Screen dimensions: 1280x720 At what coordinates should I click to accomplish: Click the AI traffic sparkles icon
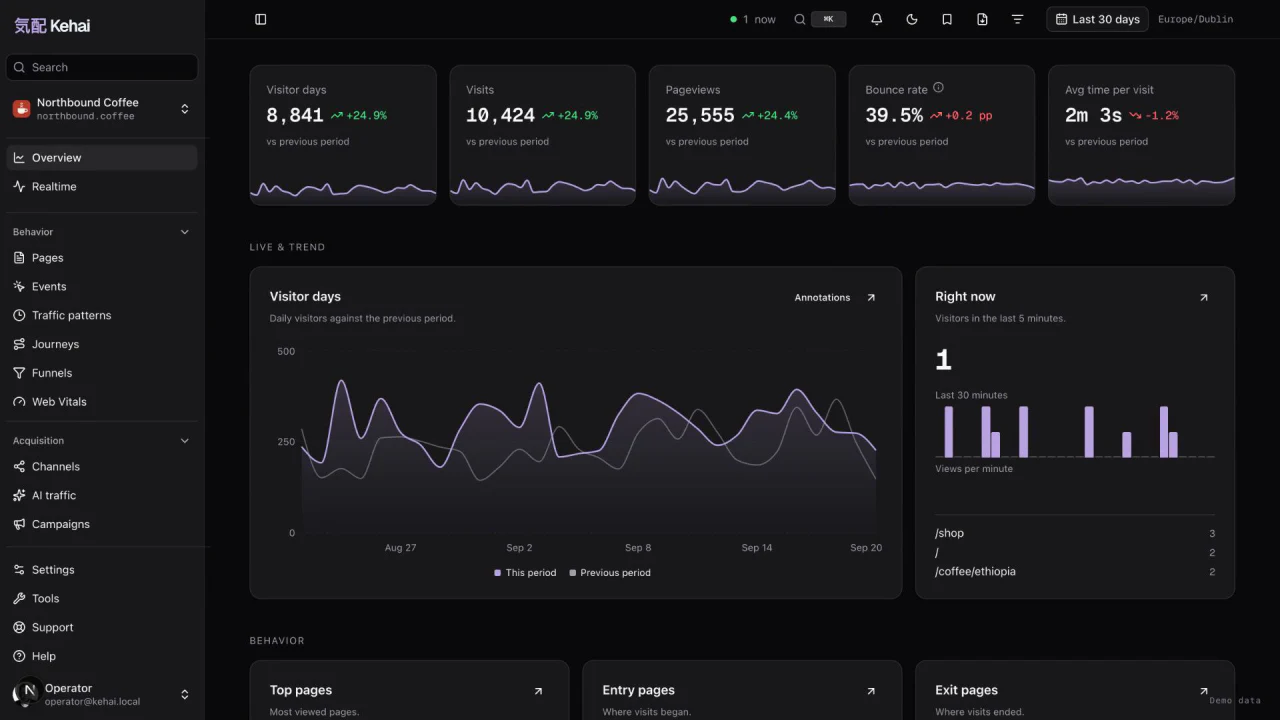tap(19, 496)
